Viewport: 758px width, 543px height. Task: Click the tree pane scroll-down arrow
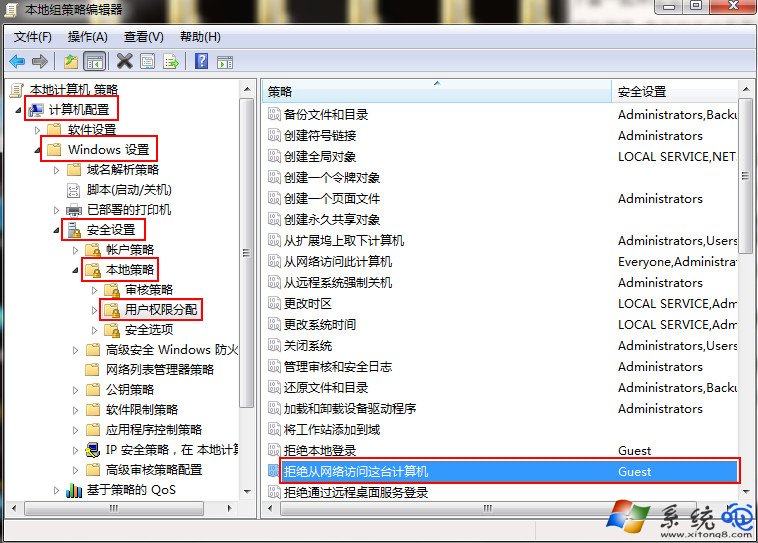pyautogui.click(x=247, y=492)
